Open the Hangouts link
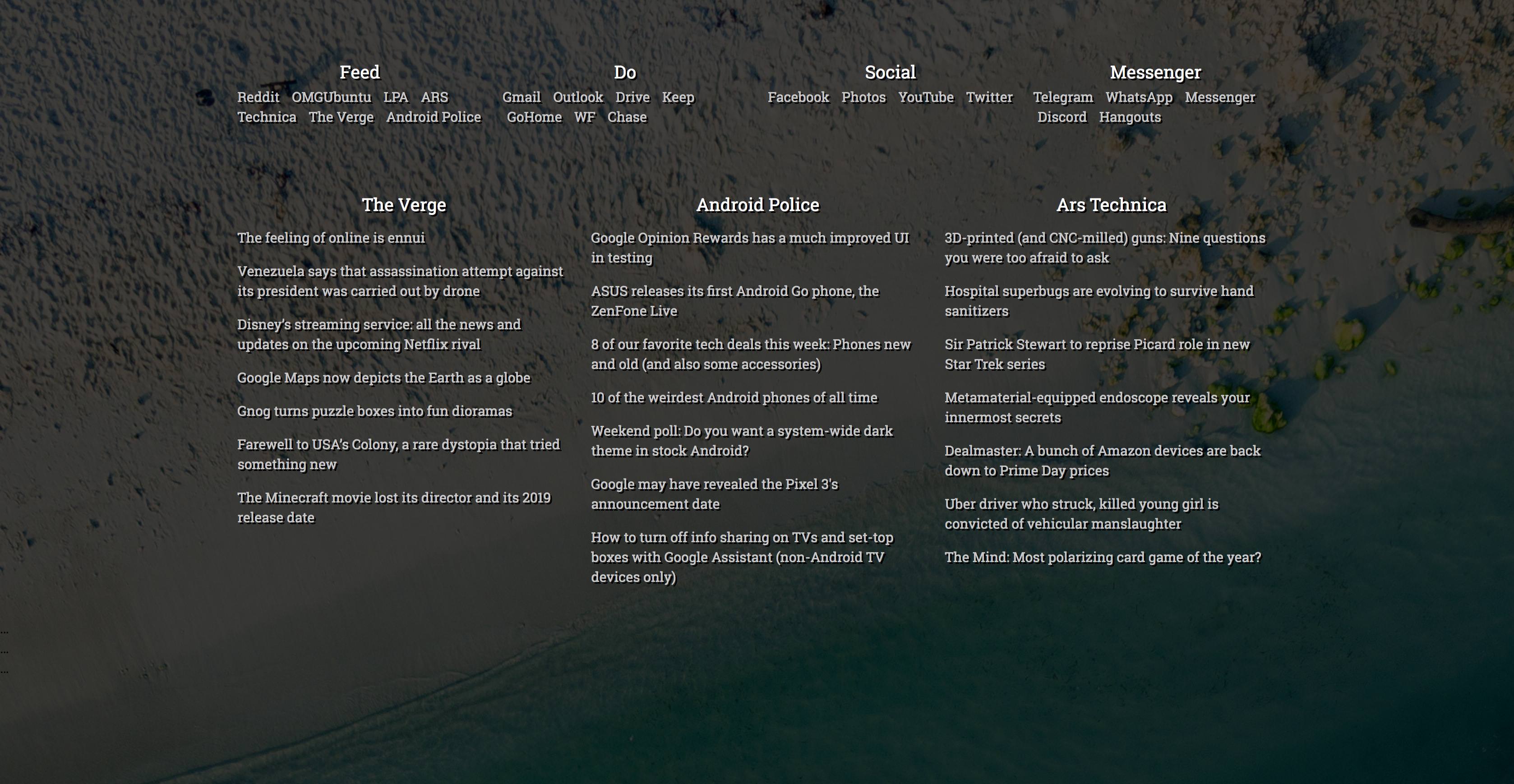This screenshot has height=784, width=1514. click(x=1130, y=117)
